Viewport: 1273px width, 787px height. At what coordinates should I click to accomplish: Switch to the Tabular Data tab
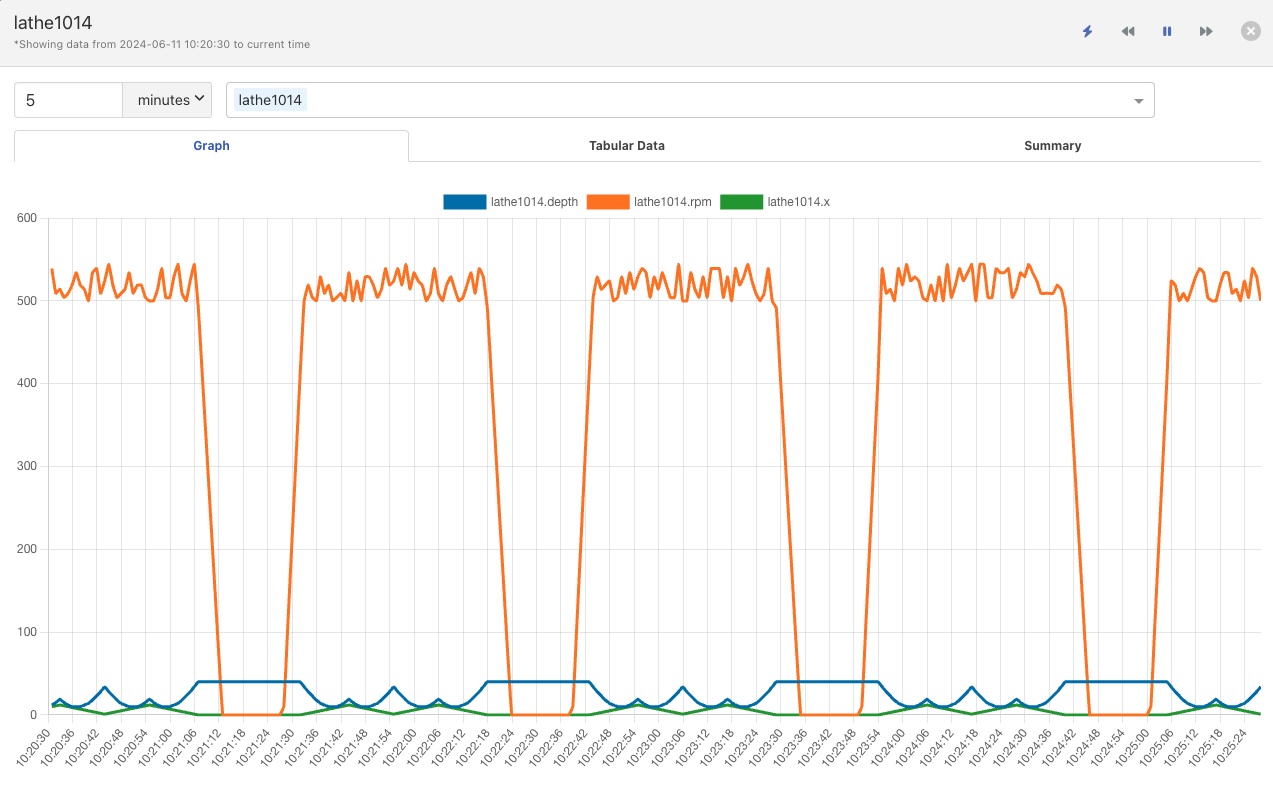coord(626,146)
